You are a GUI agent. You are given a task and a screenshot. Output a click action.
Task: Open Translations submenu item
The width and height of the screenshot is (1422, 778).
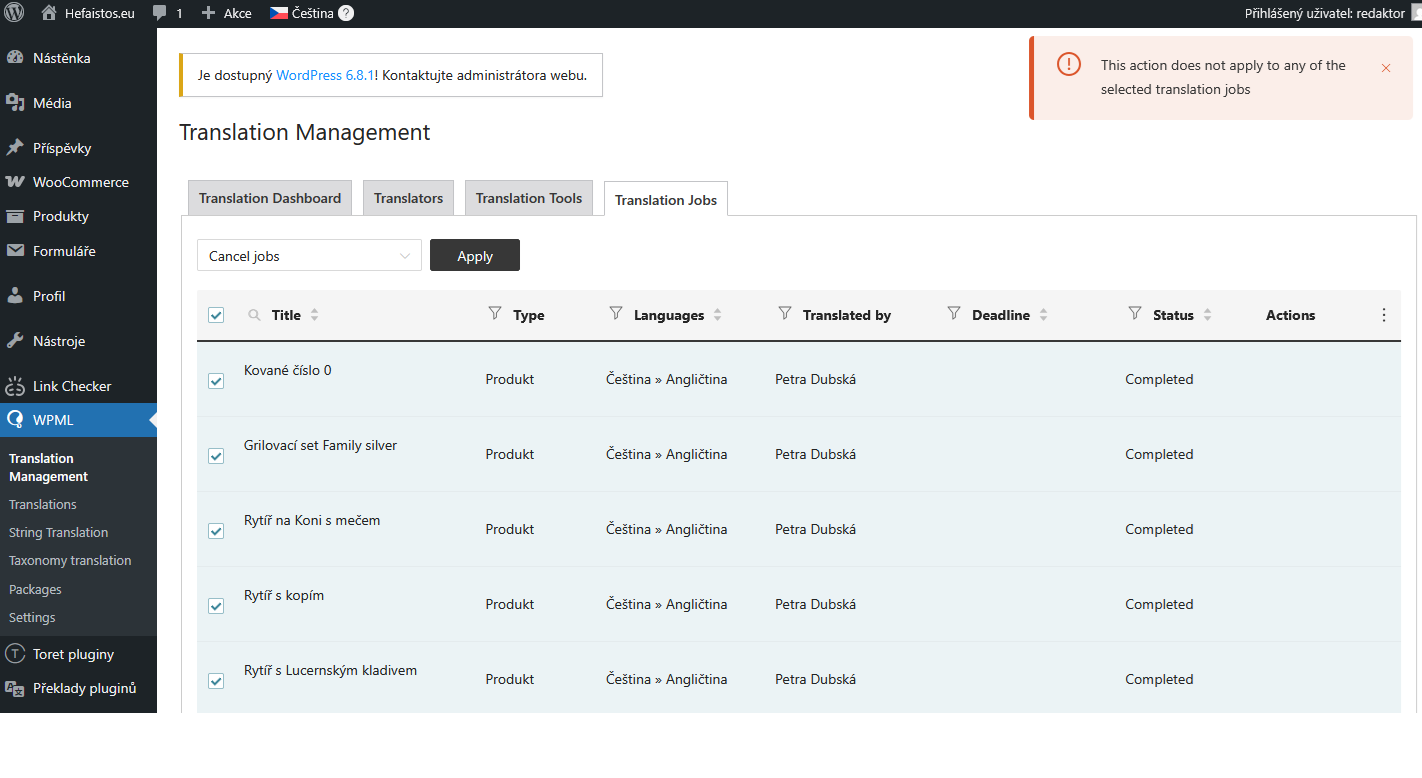tap(43, 505)
